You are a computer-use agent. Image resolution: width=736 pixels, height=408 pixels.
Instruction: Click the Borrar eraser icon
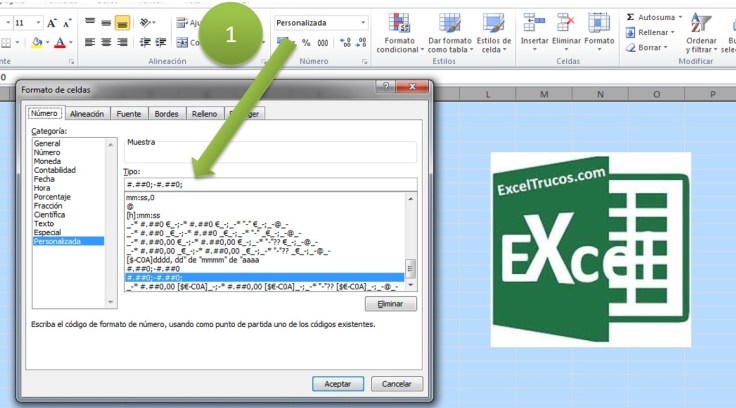coord(631,47)
